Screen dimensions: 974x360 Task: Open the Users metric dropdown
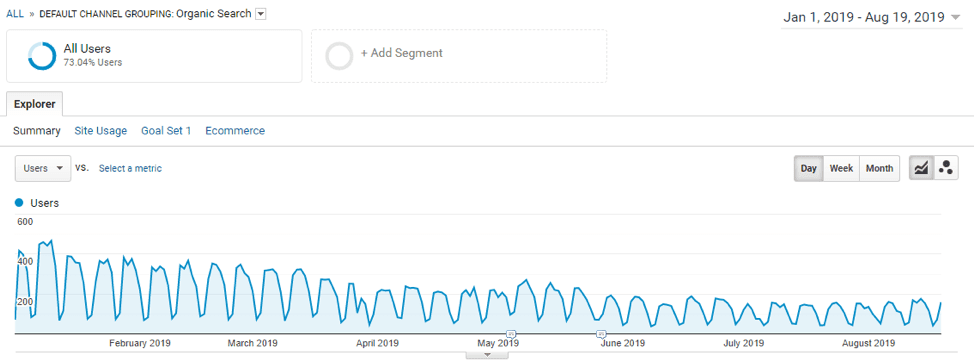tap(43, 168)
